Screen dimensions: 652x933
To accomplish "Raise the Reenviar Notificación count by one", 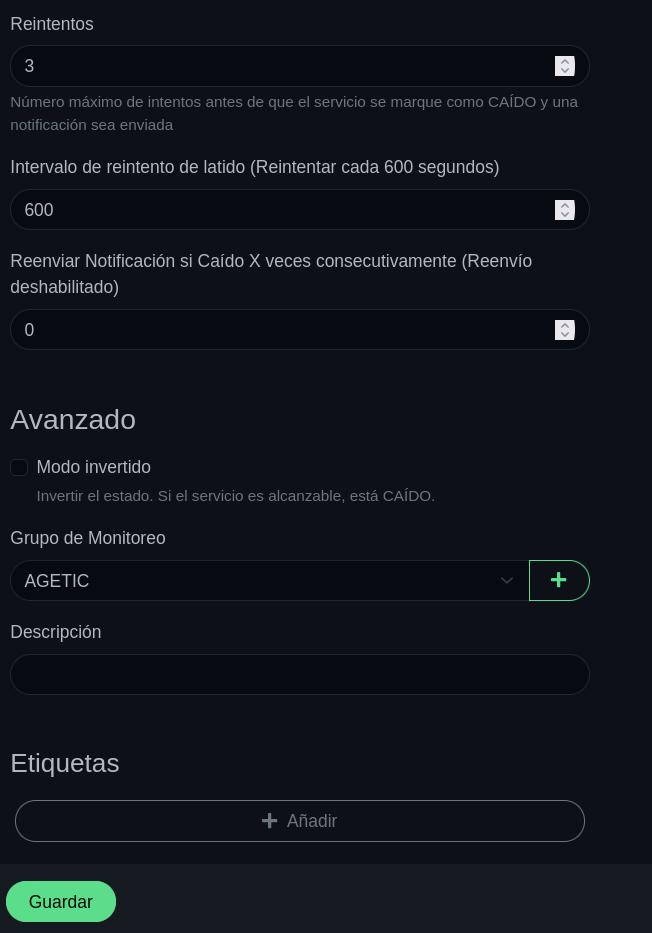I will tap(565, 325).
